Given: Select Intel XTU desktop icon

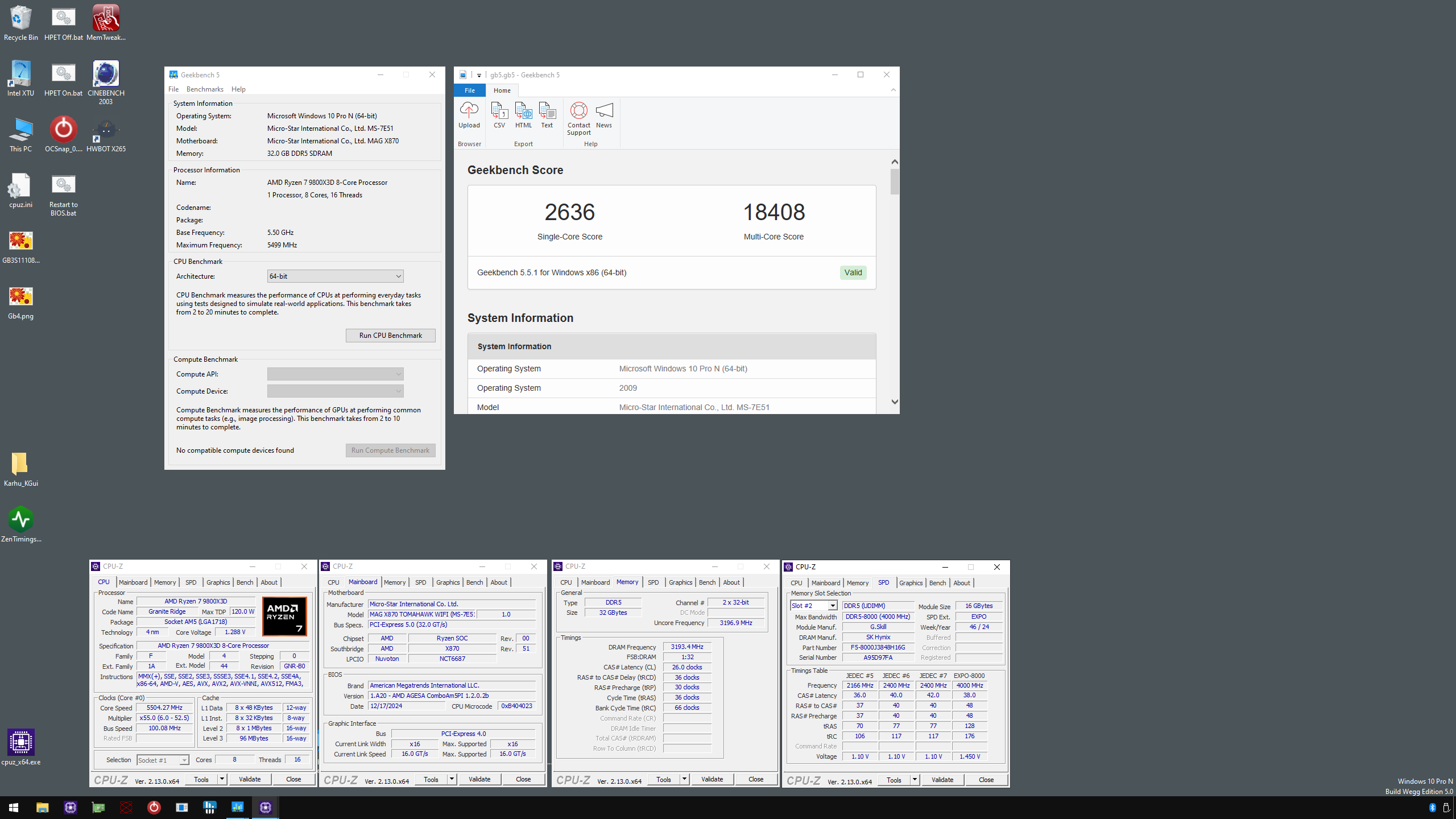Looking at the screenshot, I should click(x=20, y=79).
